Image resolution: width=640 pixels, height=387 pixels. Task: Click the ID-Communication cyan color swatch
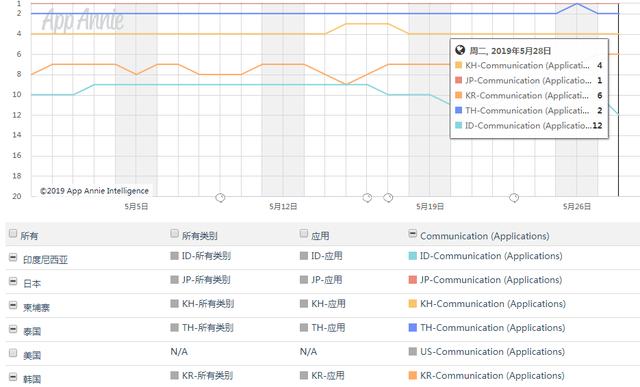click(x=413, y=256)
